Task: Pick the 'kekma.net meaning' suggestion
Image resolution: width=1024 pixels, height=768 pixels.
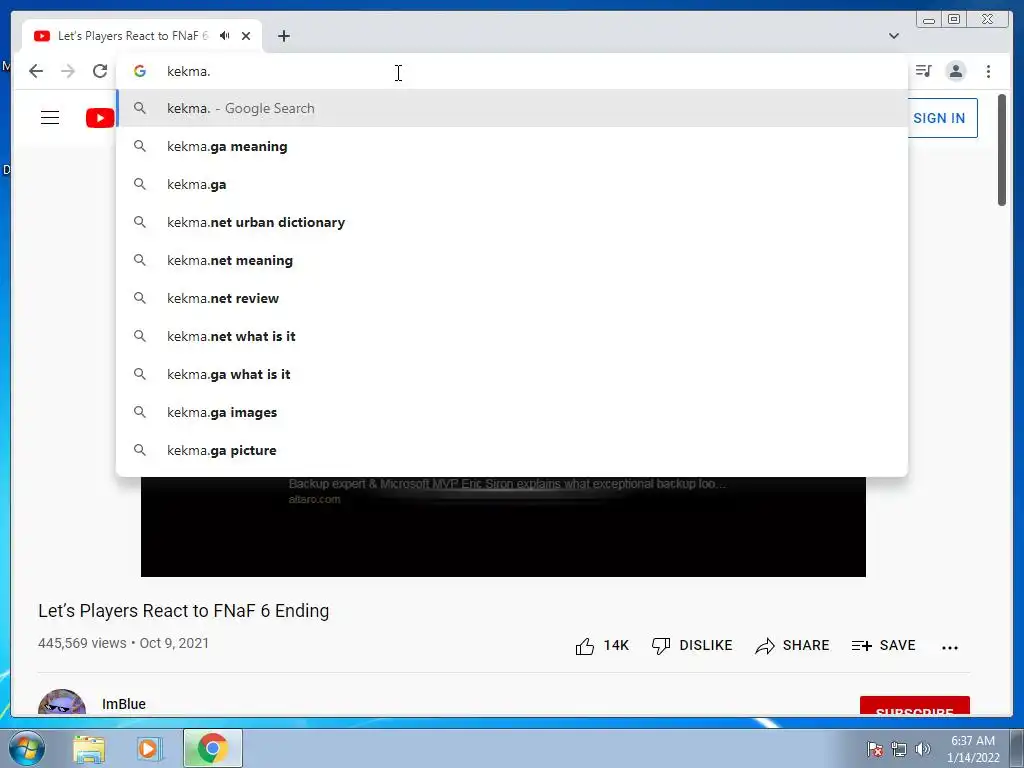Action: (512, 260)
